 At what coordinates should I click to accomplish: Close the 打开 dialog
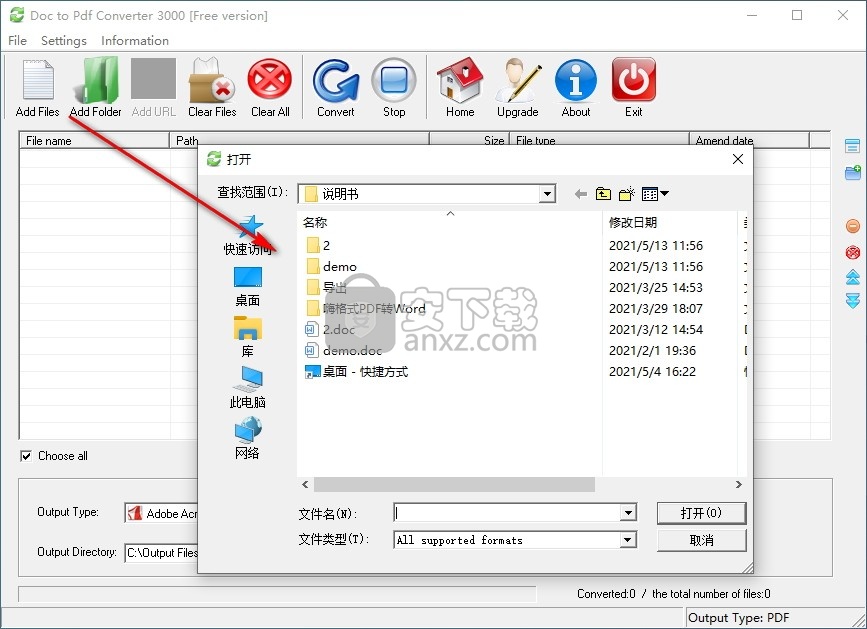(738, 159)
